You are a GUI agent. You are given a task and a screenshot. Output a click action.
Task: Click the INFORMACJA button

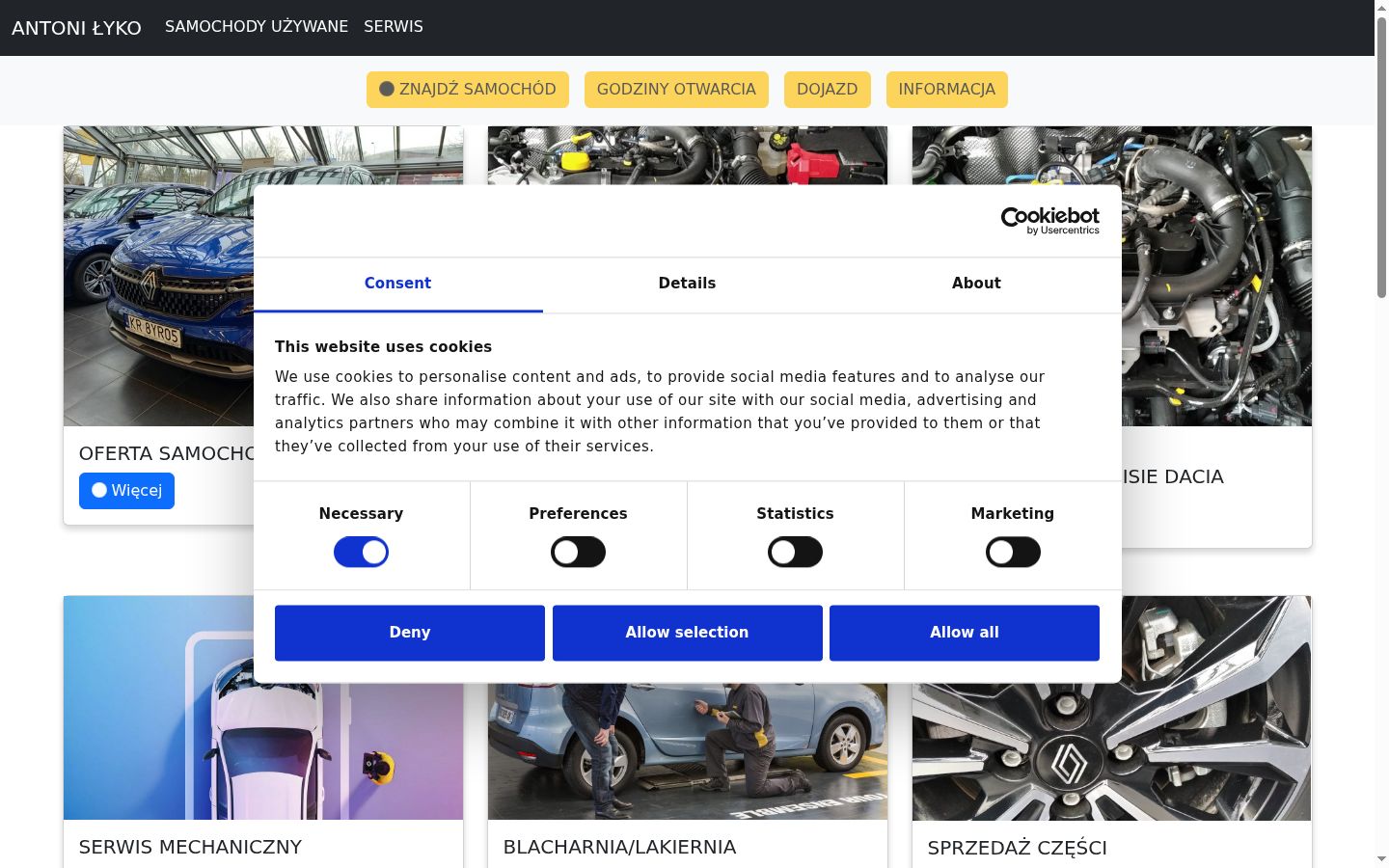(947, 90)
